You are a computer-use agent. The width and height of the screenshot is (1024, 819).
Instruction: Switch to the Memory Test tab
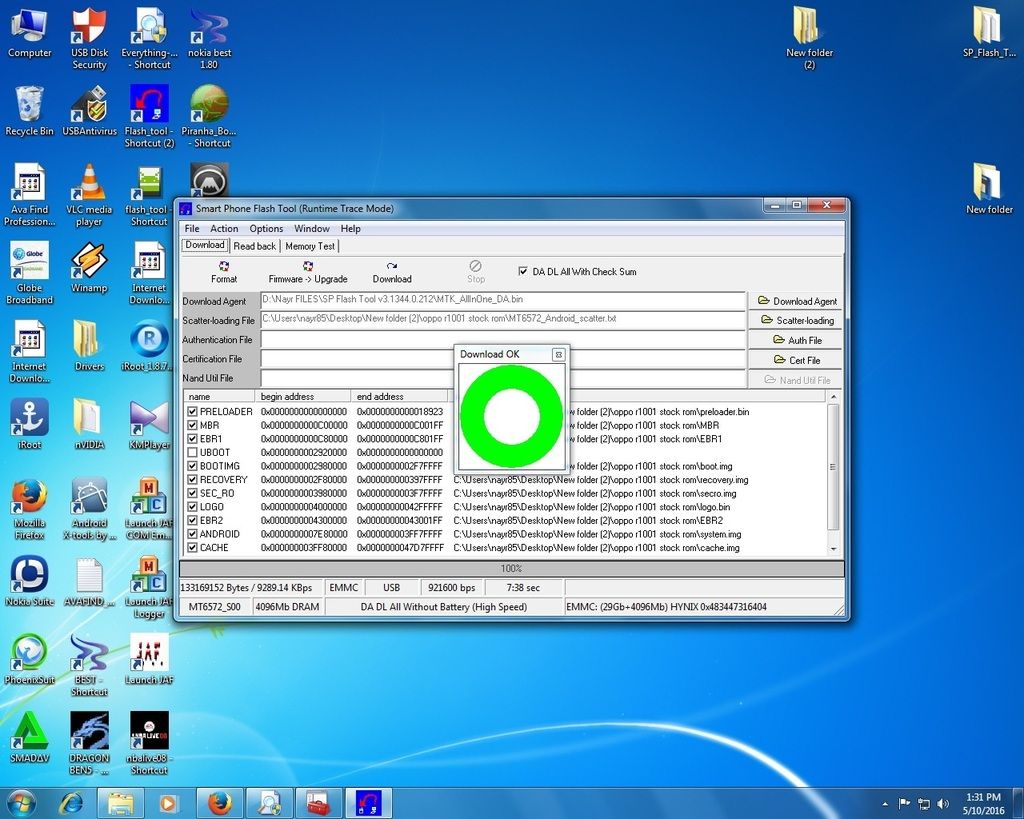tap(310, 246)
